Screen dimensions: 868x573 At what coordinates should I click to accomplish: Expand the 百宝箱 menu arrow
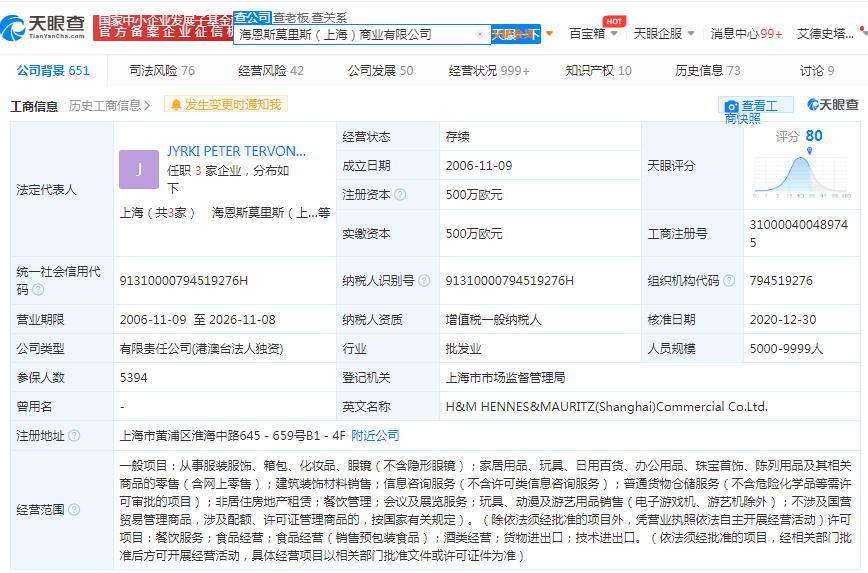point(614,34)
